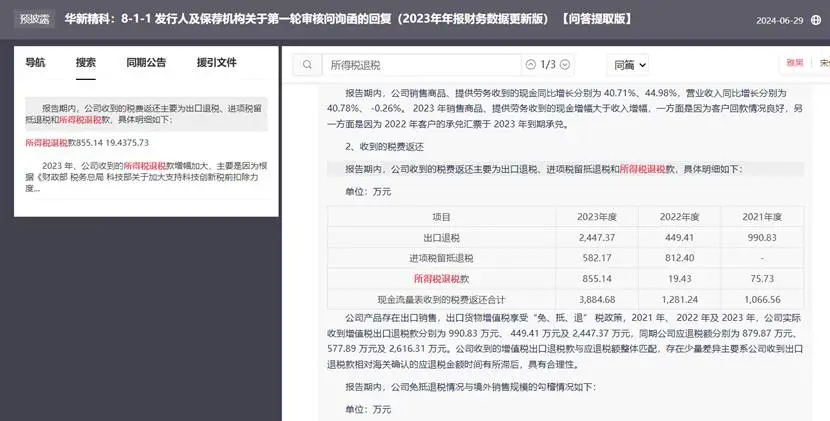This screenshot has height=421, width=830.
Task: Open the 同篇 scope dropdown
Action: (x=628, y=65)
